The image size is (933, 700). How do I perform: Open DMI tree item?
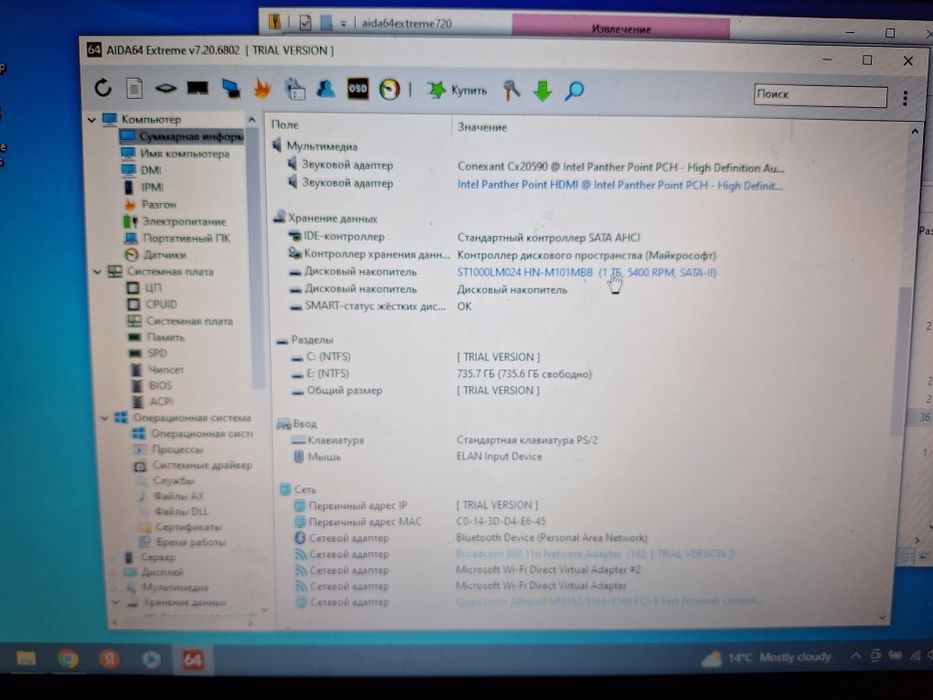(x=141, y=170)
